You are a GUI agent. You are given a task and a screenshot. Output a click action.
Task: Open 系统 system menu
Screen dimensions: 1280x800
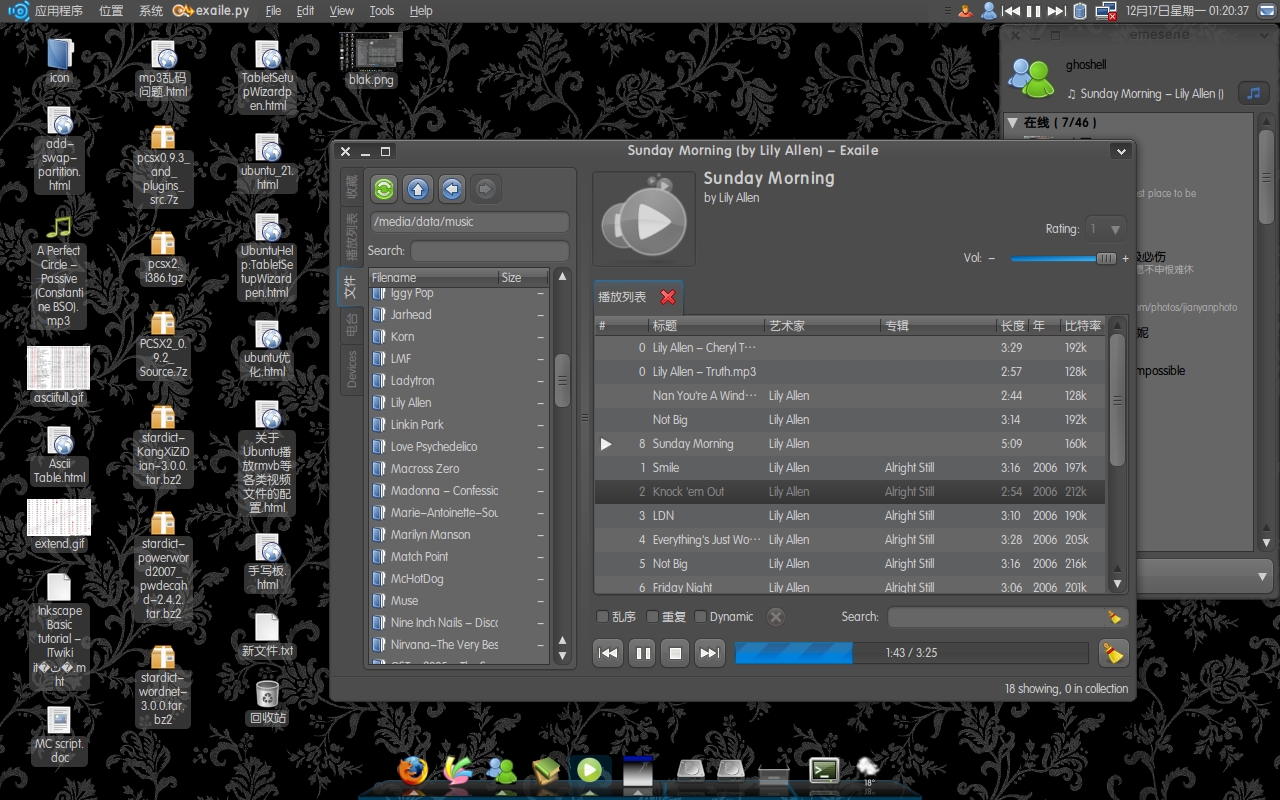point(151,11)
